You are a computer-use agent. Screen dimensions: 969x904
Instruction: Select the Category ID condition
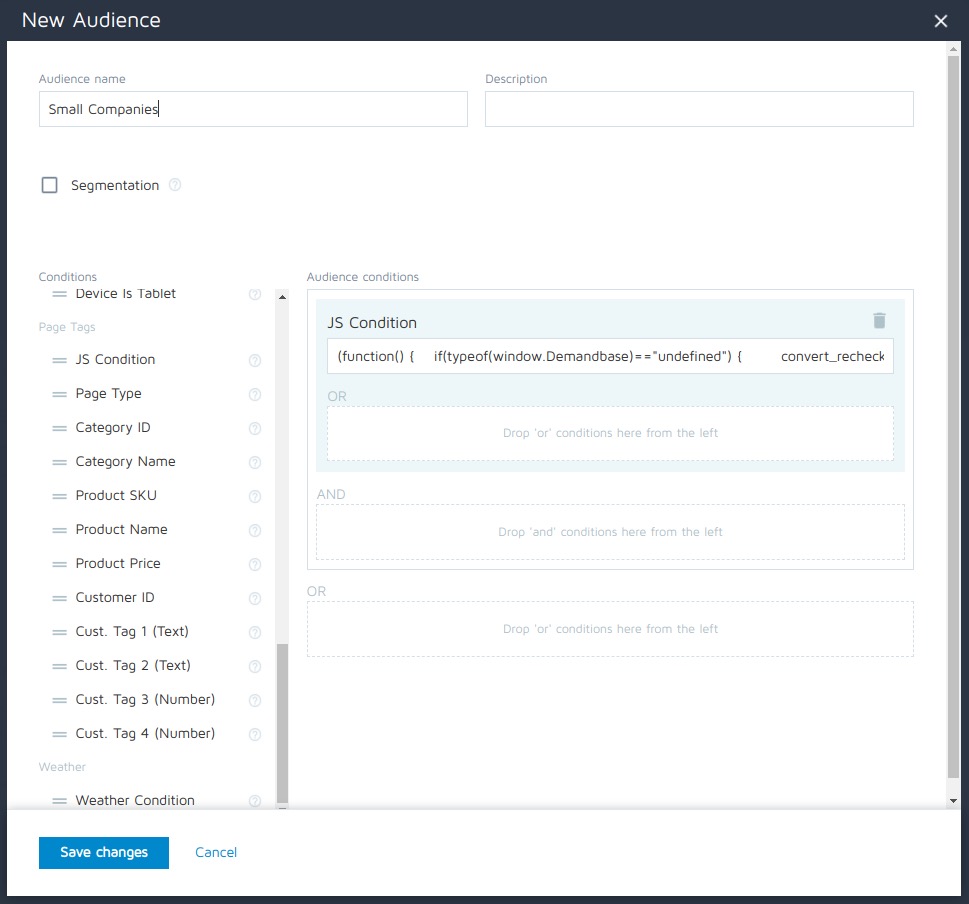pyautogui.click(x=113, y=427)
